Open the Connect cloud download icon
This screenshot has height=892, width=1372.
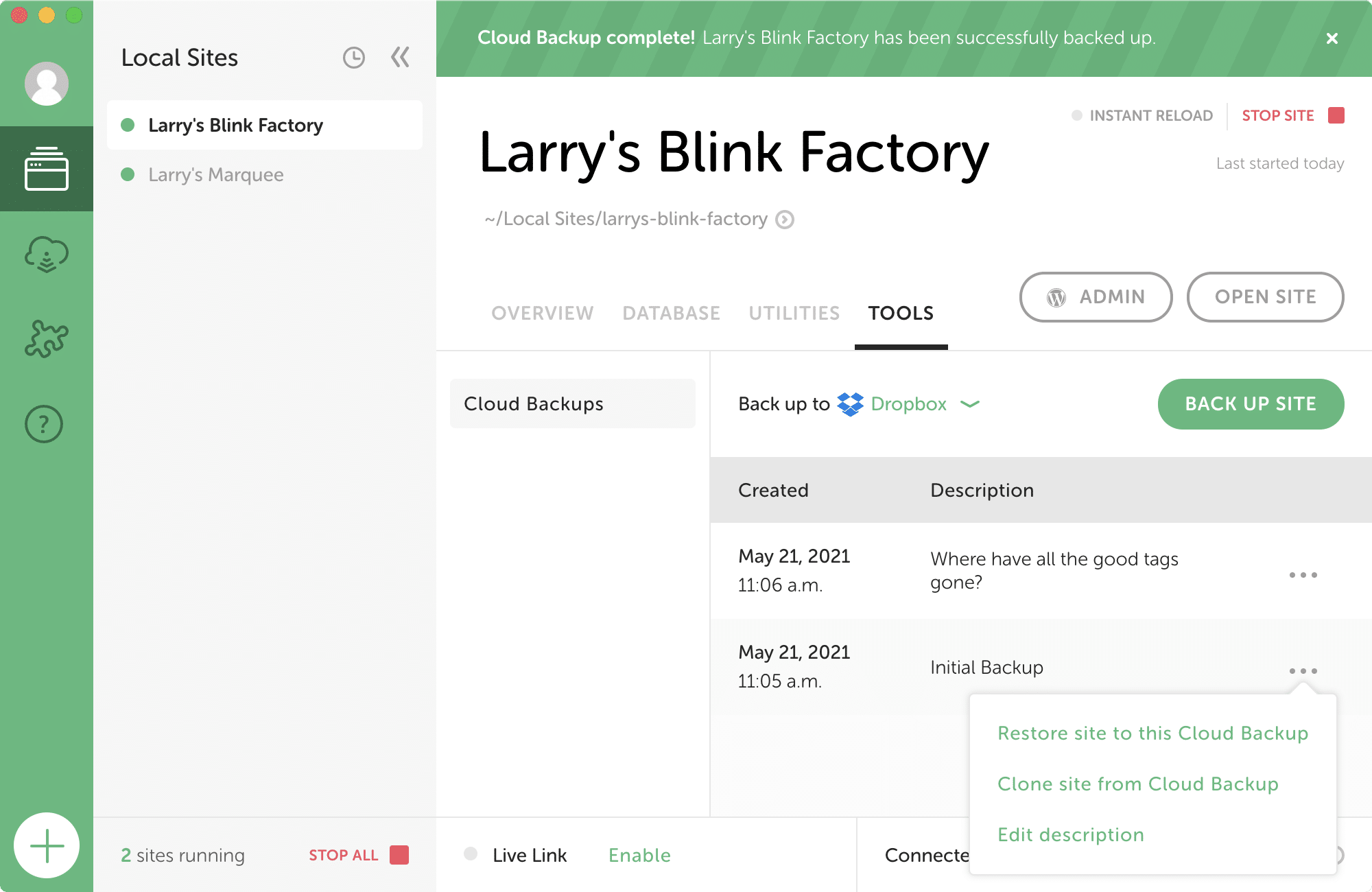click(47, 255)
